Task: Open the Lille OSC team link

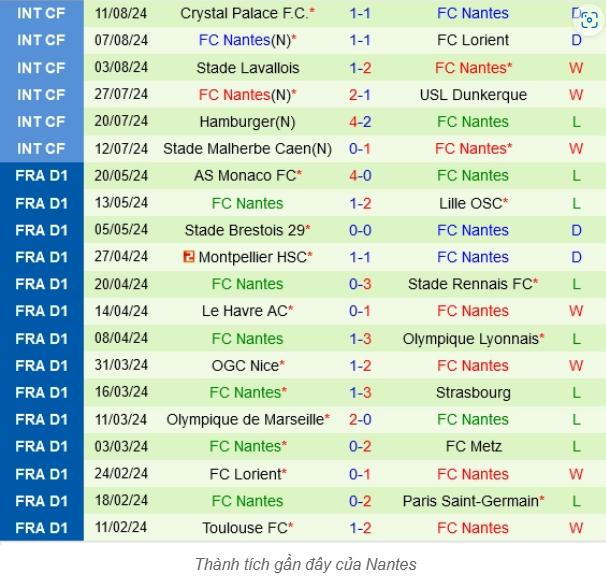Action: point(470,204)
